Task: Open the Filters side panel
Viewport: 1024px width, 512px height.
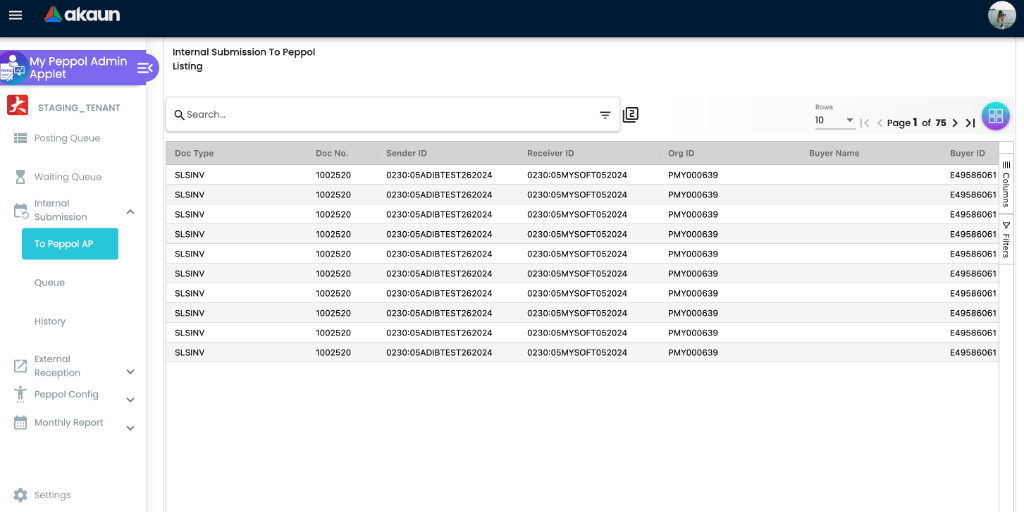Action: [1006, 239]
